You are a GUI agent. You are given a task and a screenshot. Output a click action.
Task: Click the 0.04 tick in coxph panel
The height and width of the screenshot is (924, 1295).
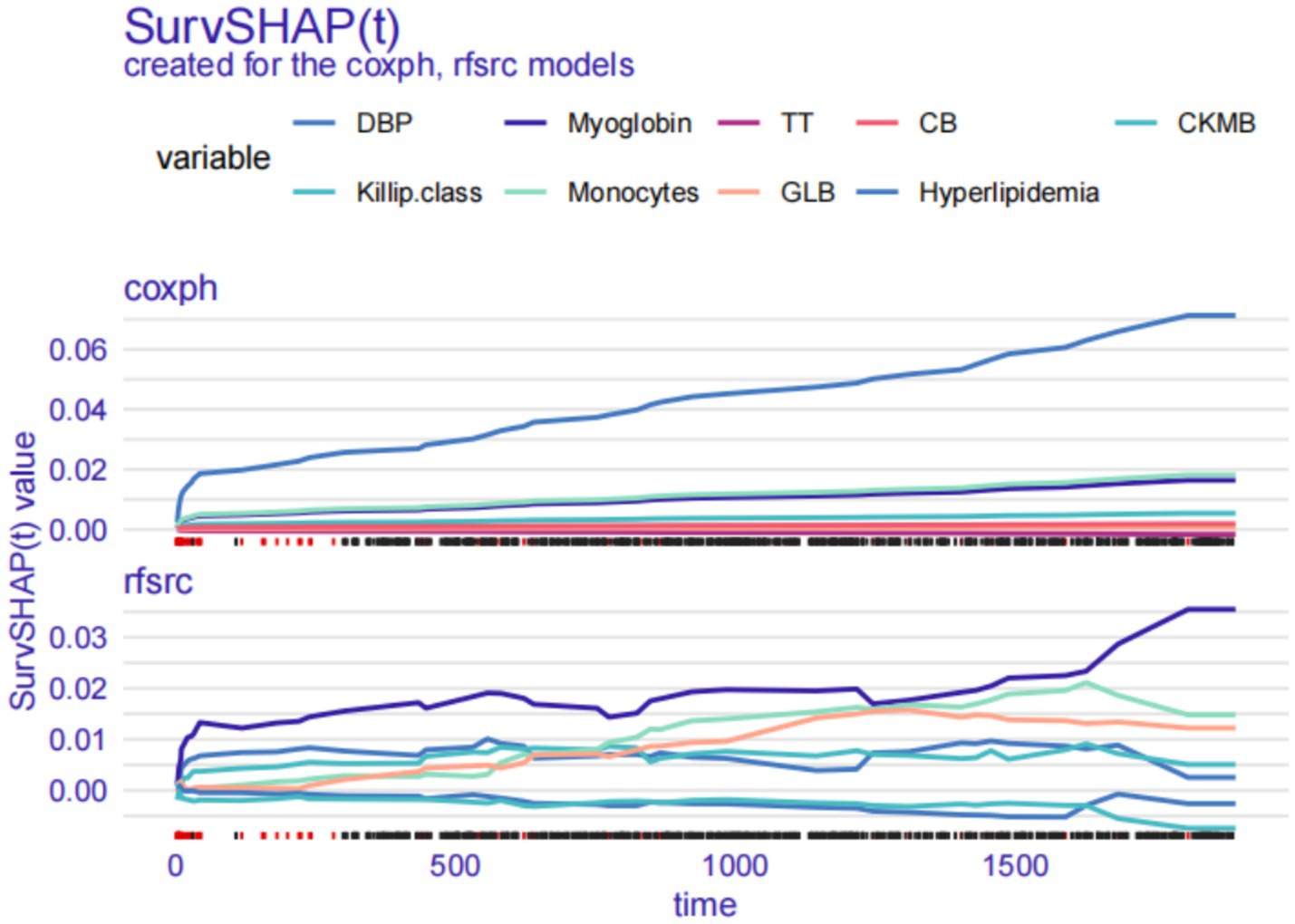[78, 409]
